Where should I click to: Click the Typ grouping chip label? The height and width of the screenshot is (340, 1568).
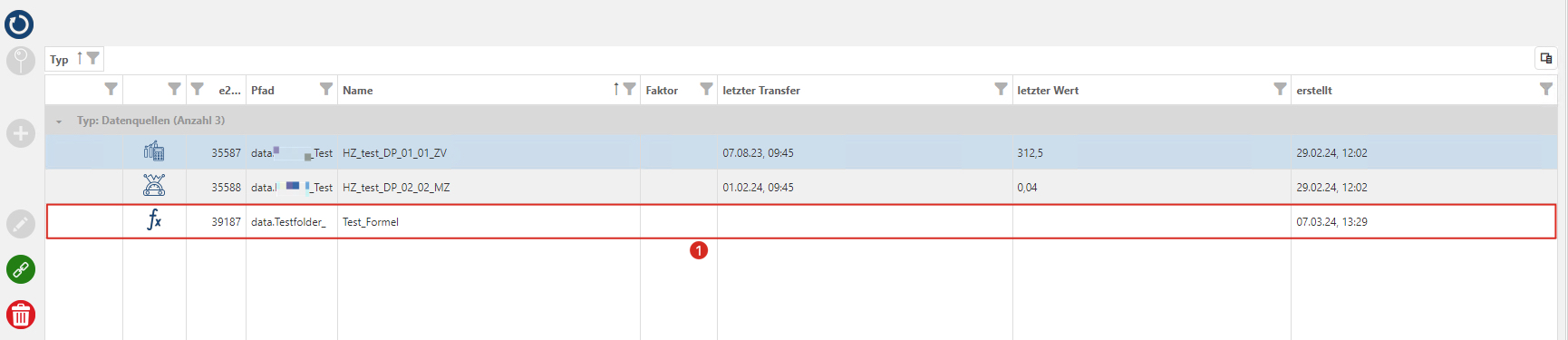click(x=59, y=60)
